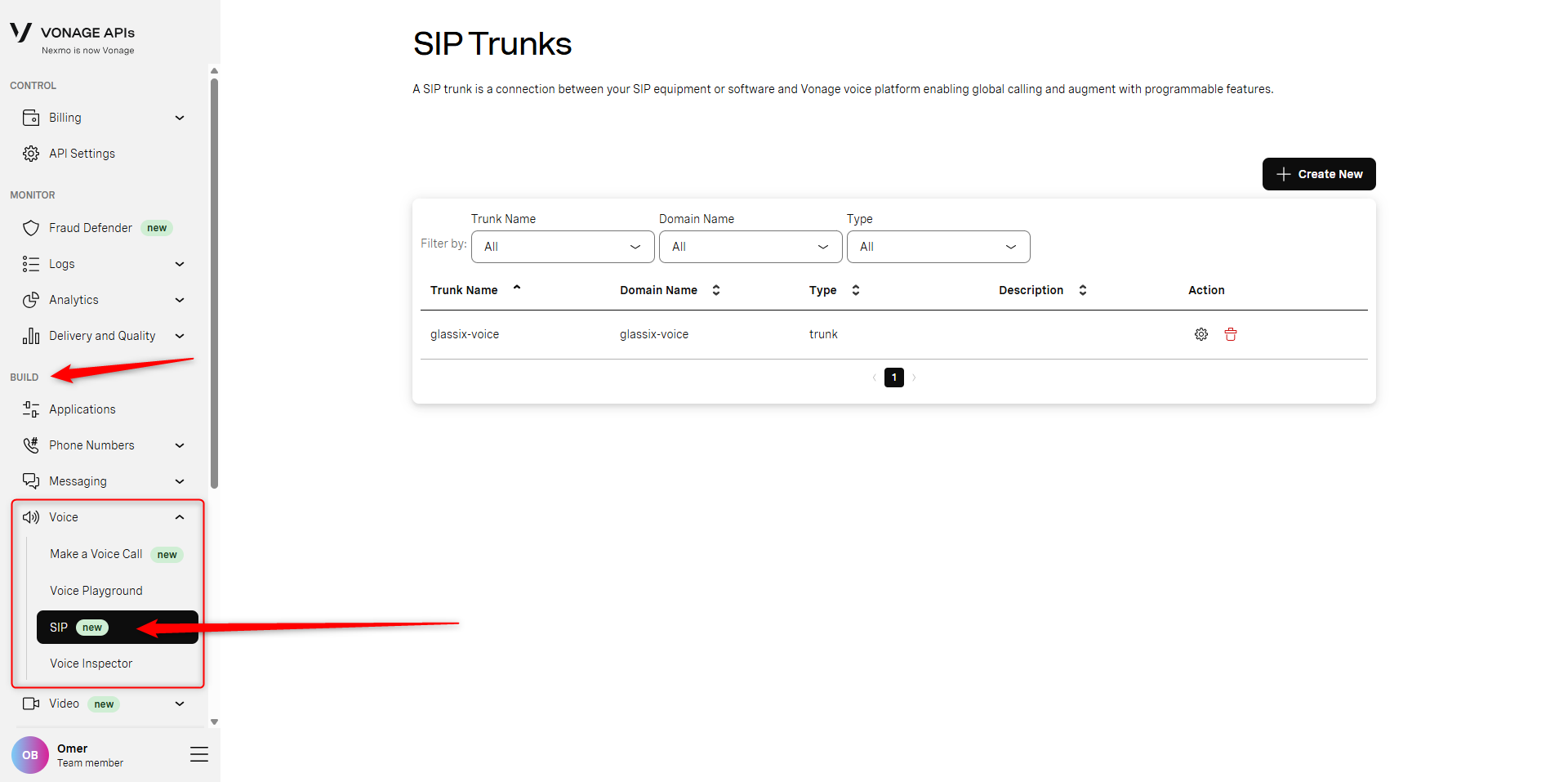This screenshot has width=1568, height=782.
Task: Sort the table by Trunk Name arrow
Action: (517, 288)
